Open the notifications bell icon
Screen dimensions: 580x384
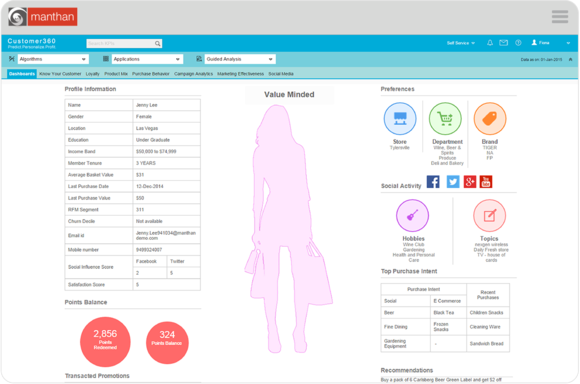pyautogui.click(x=490, y=43)
